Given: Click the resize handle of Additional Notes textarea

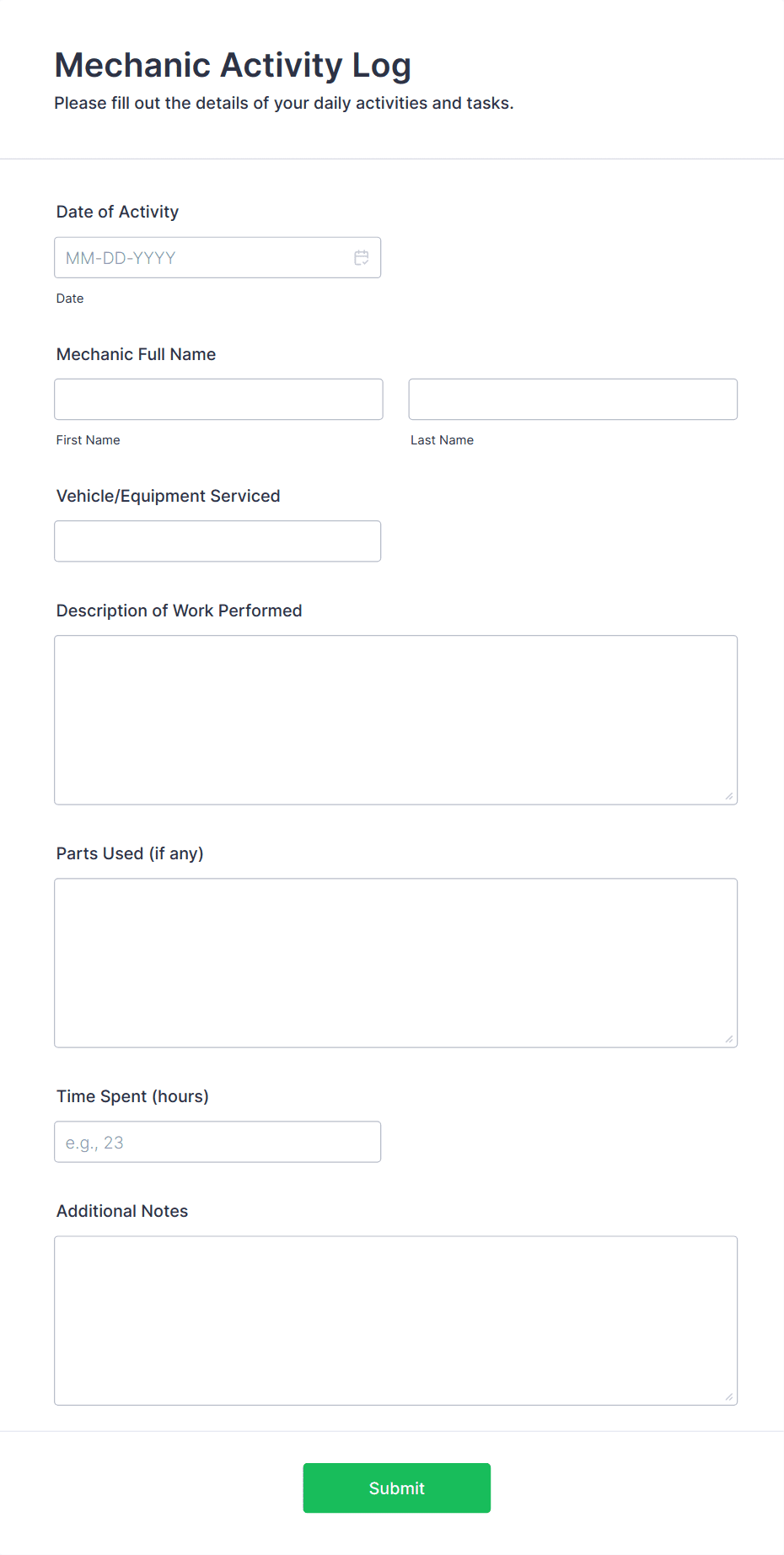Looking at the screenshot, I should pyautogui.click(x=729, y=1395).
